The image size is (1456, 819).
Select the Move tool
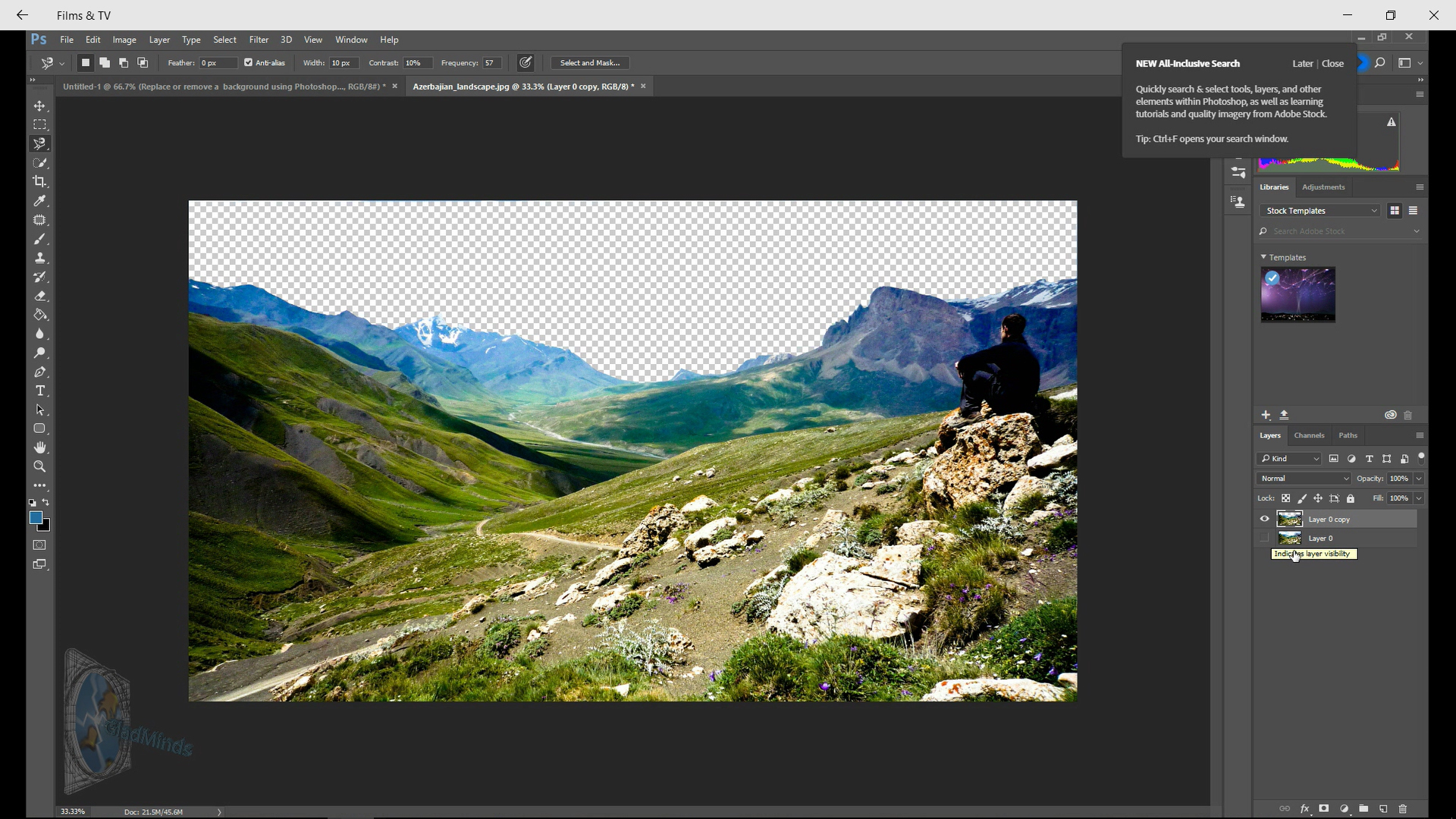pyautogui.click(x=39, y=106)
